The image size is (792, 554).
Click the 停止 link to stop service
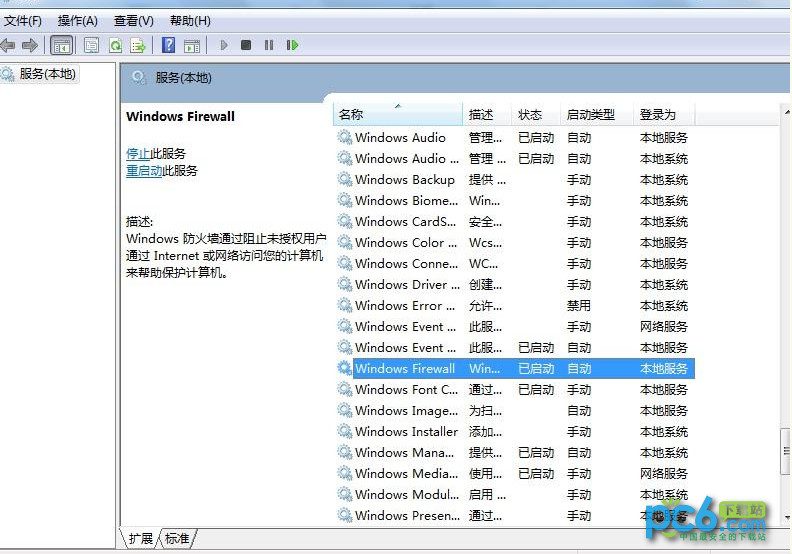pyautogui.click(x=138, y=154)
